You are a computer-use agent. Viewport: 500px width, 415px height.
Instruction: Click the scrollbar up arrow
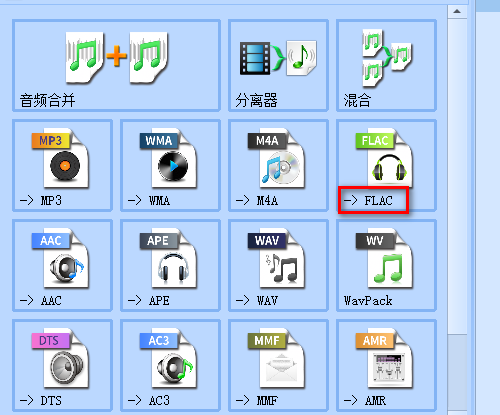(x=457, y=11)
